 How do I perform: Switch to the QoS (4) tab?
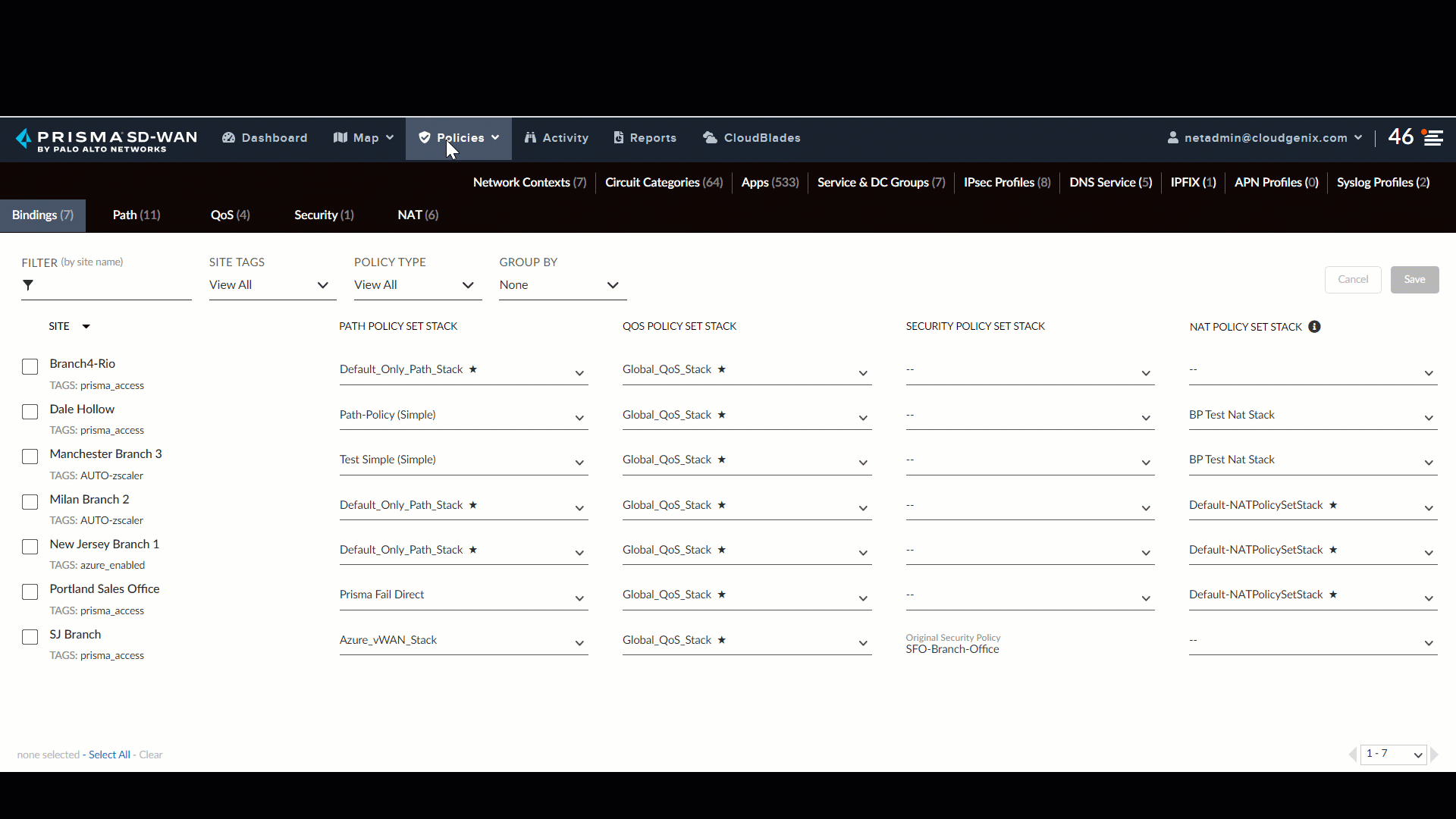click(230, 215)
